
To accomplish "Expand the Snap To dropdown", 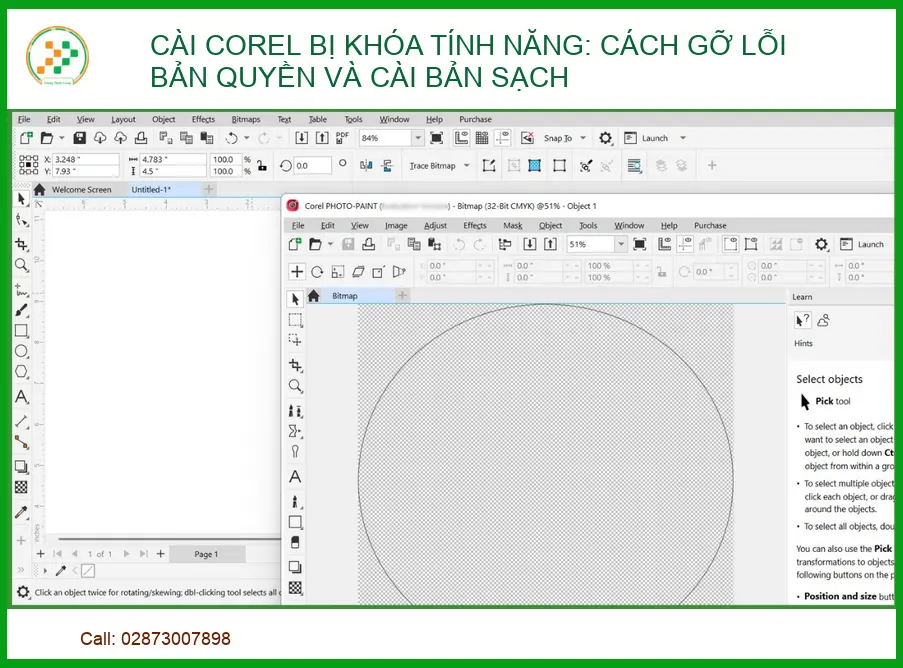I will (582, 138).
